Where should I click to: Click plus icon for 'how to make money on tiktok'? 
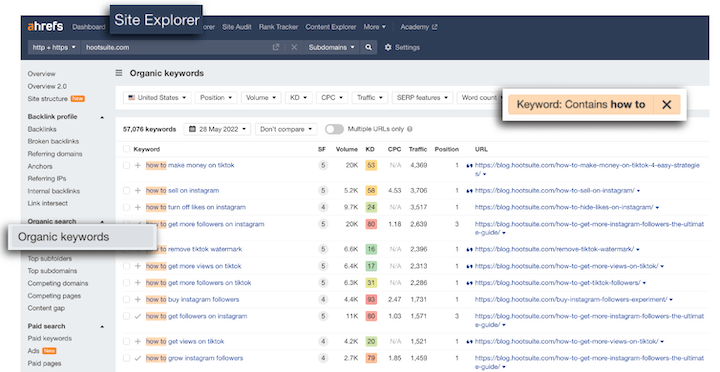click(138, 165)
